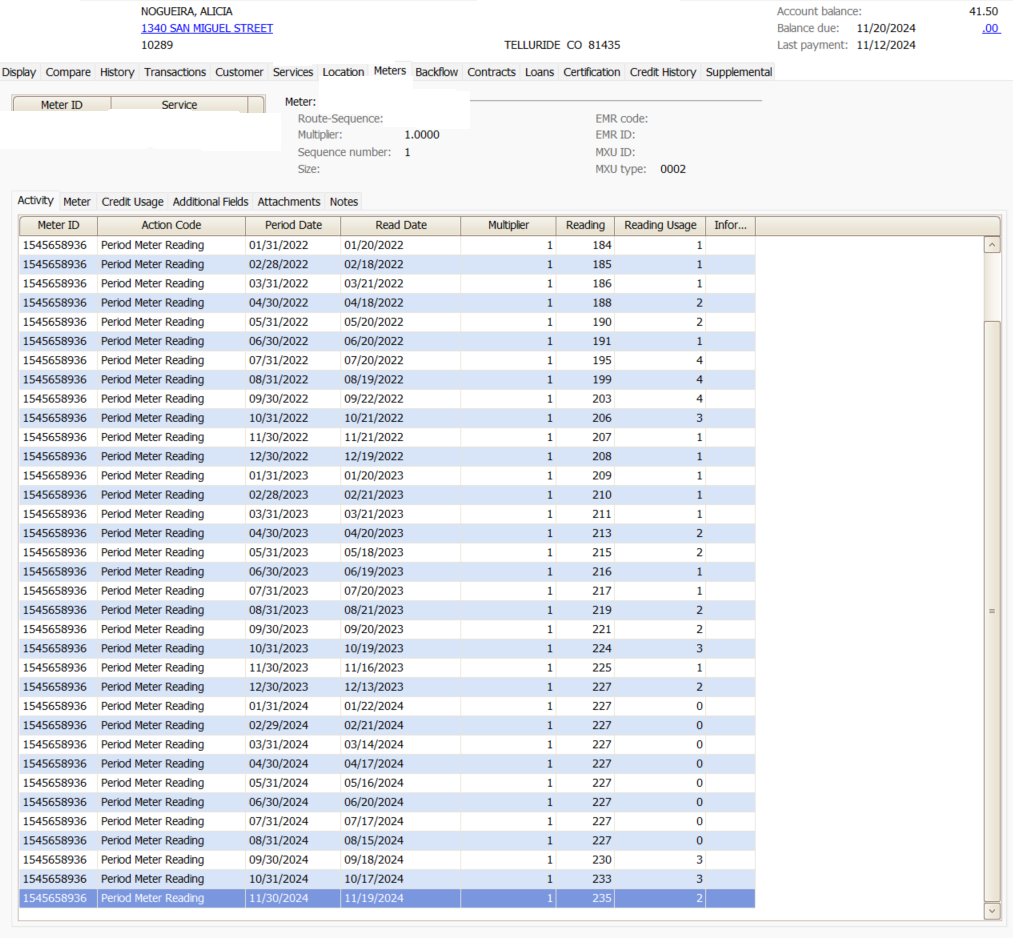Switch to the Services tab

293,72
